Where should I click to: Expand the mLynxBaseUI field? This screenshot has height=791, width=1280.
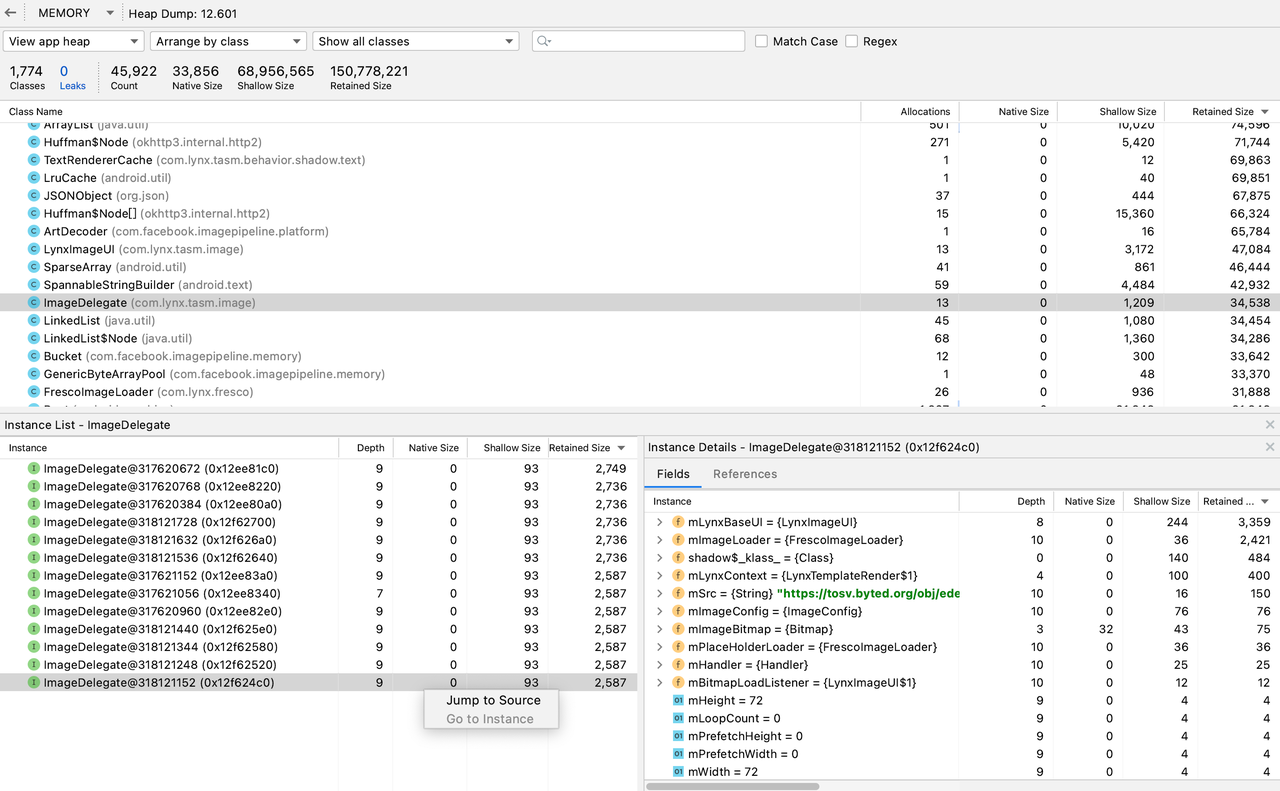tap(659, 522)
